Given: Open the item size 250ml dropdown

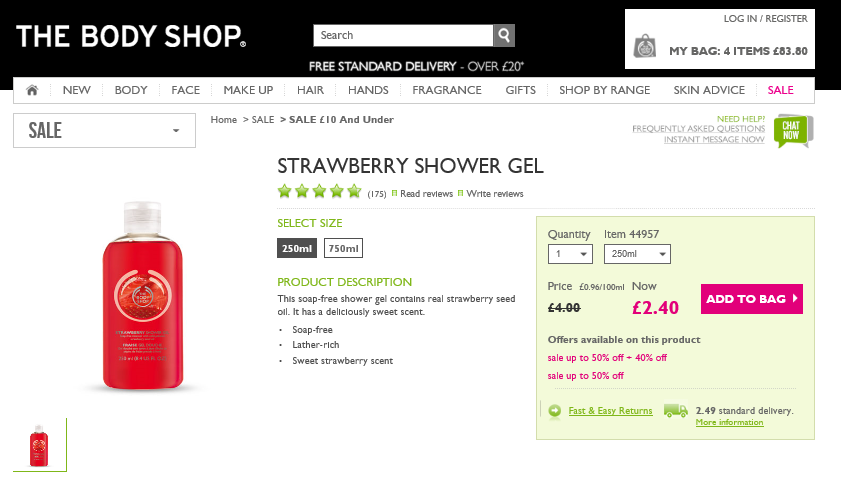Looking at the screenshot, I should tap(636, 254).
